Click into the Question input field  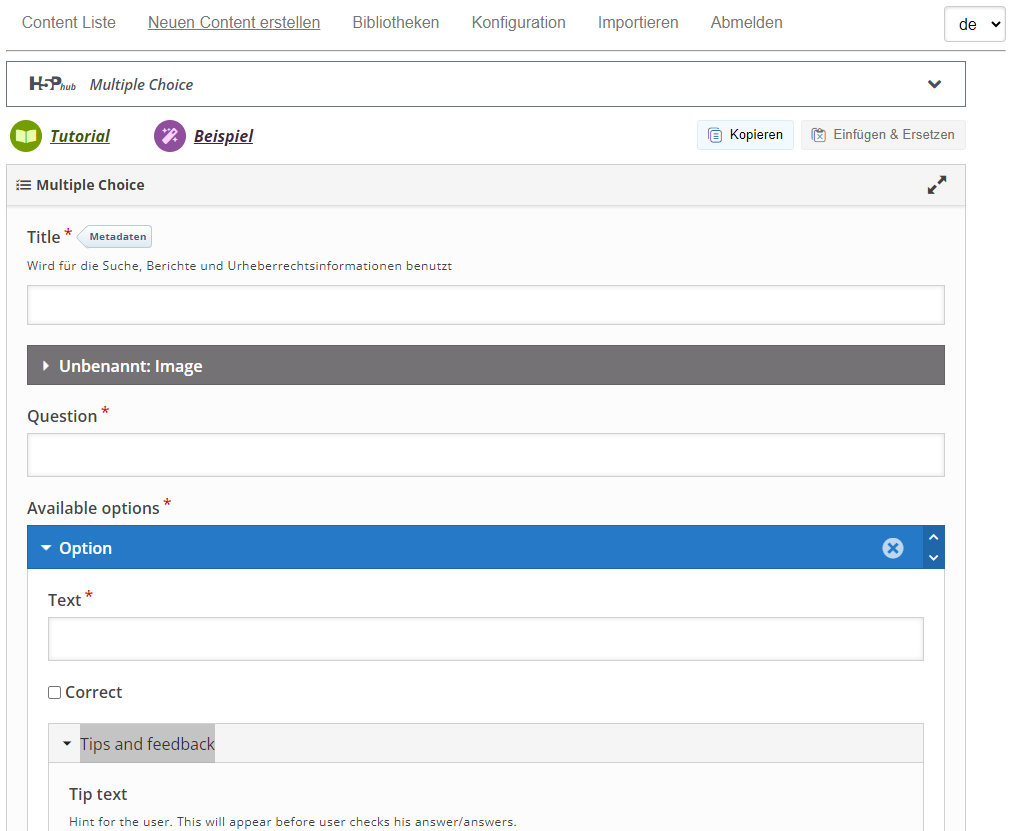click(x=485, y=455)
